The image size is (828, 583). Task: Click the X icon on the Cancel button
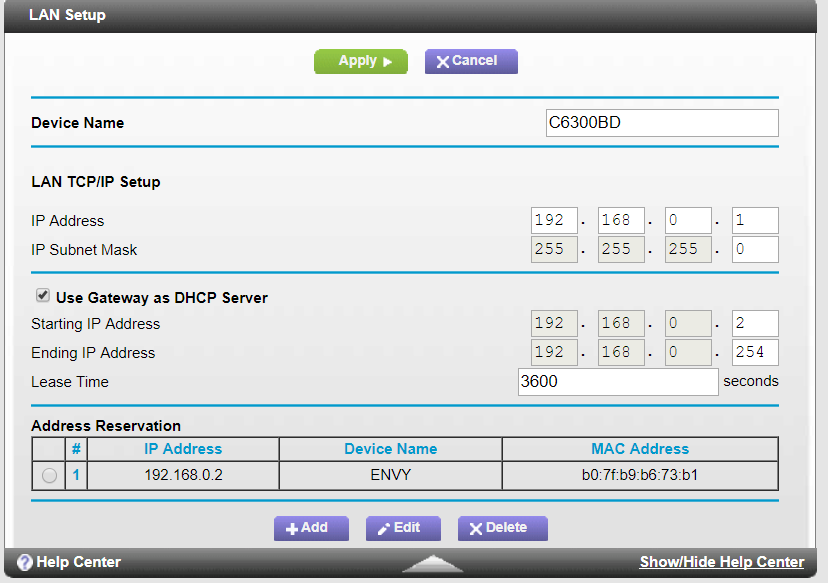(441, 61)
